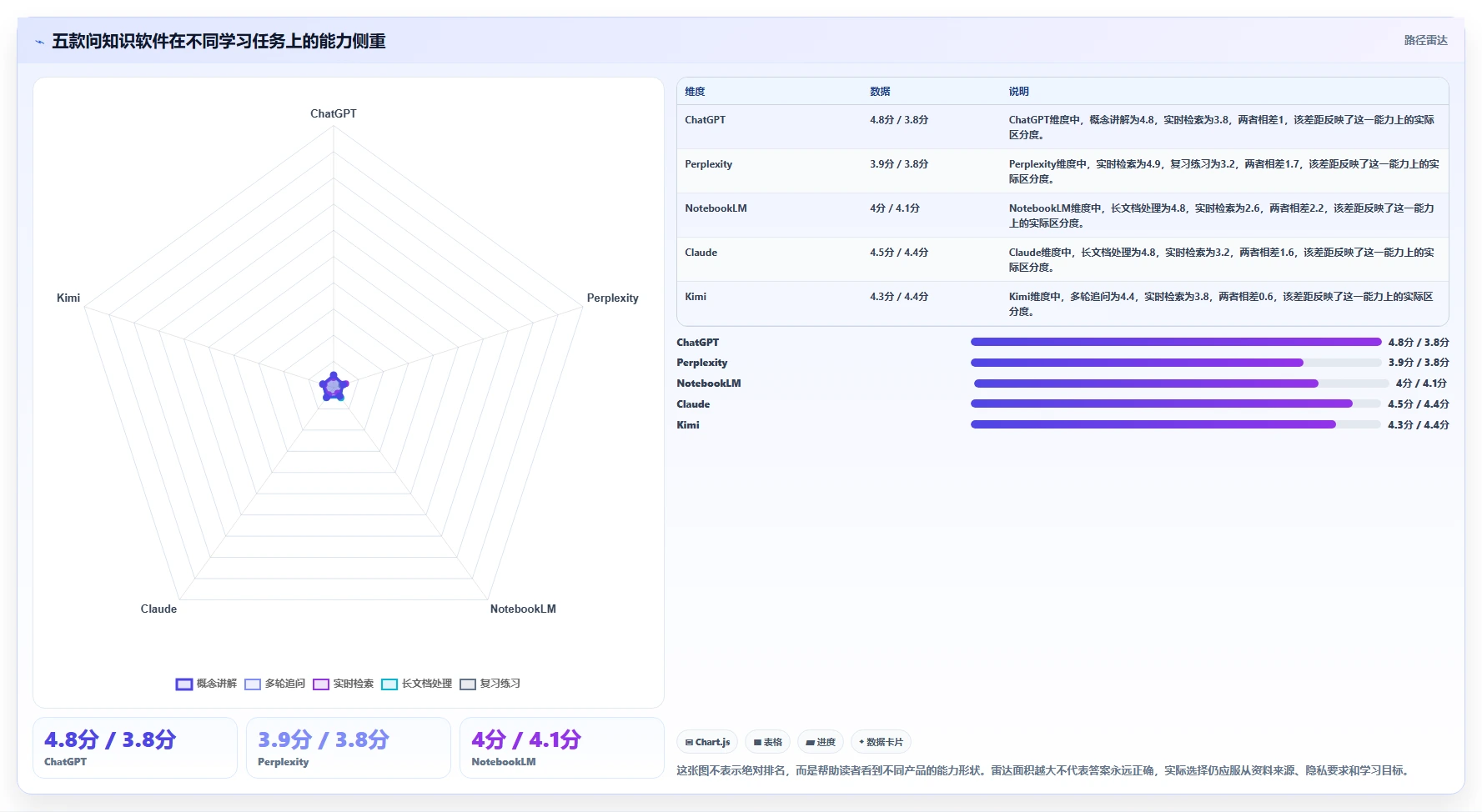This screenshot has width=1482, height=812.
Task: Click Claude label in the bar list
Action: pyautogui.click(x=693, y=404)
